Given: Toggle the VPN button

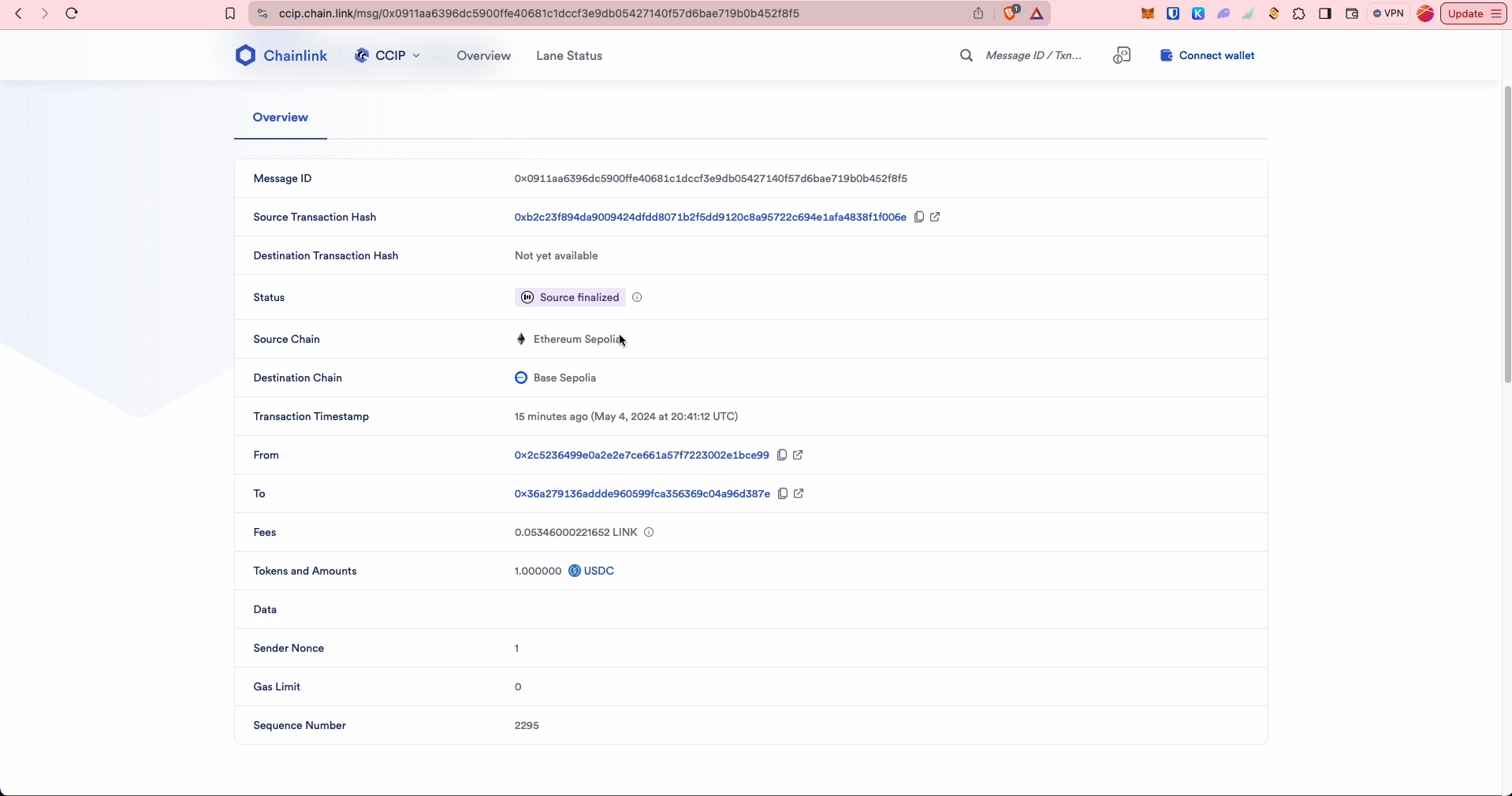Looking at the screenshot, I should [x=1388, y=13].
